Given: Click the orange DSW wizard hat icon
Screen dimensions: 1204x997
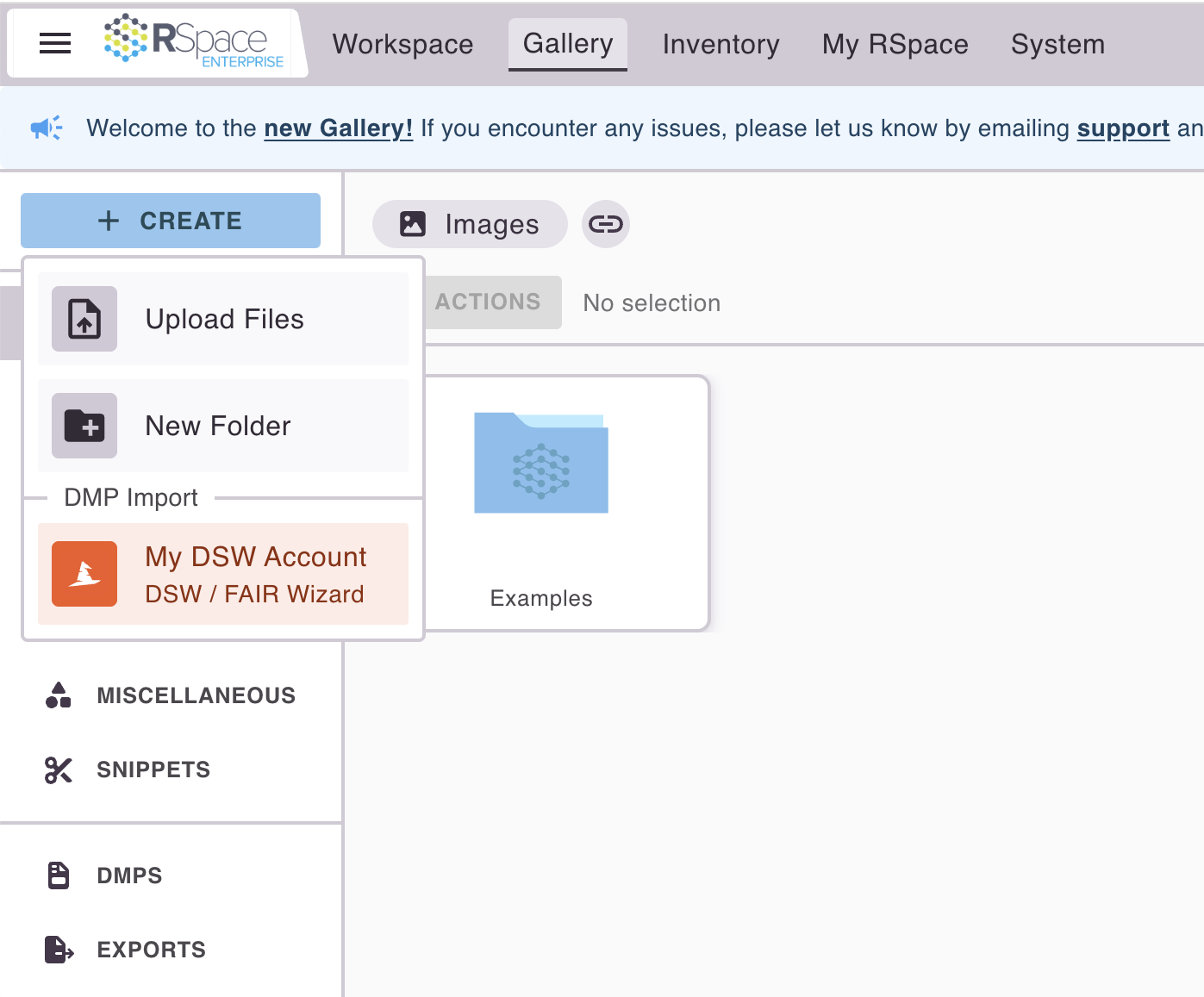Looking at the screenshot, I should (x=84, y=573).
